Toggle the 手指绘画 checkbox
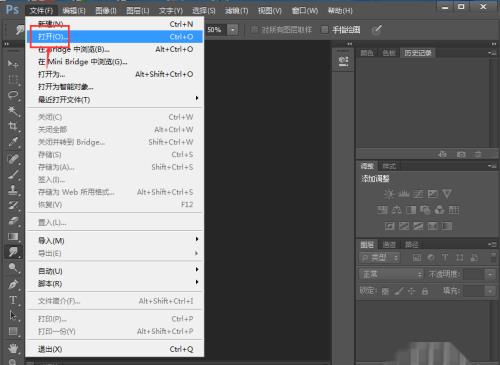This screenshot has width=500, height=365. tap(324, 30)
